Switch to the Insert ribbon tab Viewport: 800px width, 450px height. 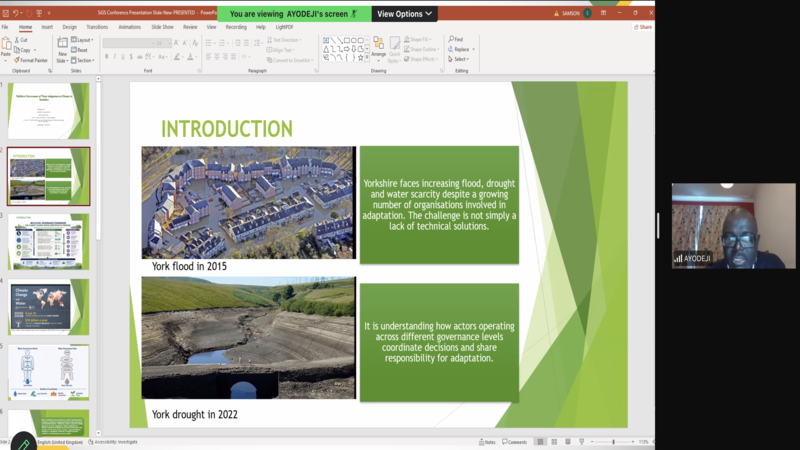click(x=47, y=27)
